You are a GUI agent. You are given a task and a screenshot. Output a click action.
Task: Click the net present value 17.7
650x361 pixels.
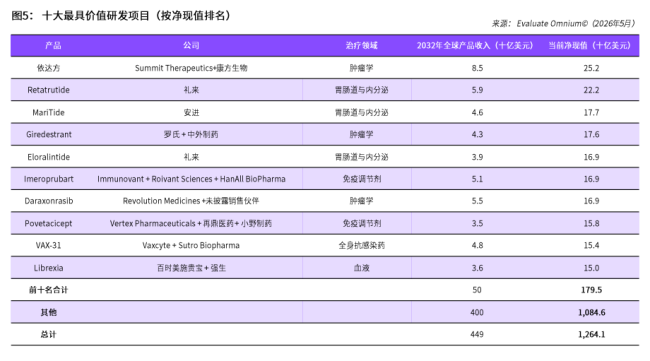[x=591, y=112]
